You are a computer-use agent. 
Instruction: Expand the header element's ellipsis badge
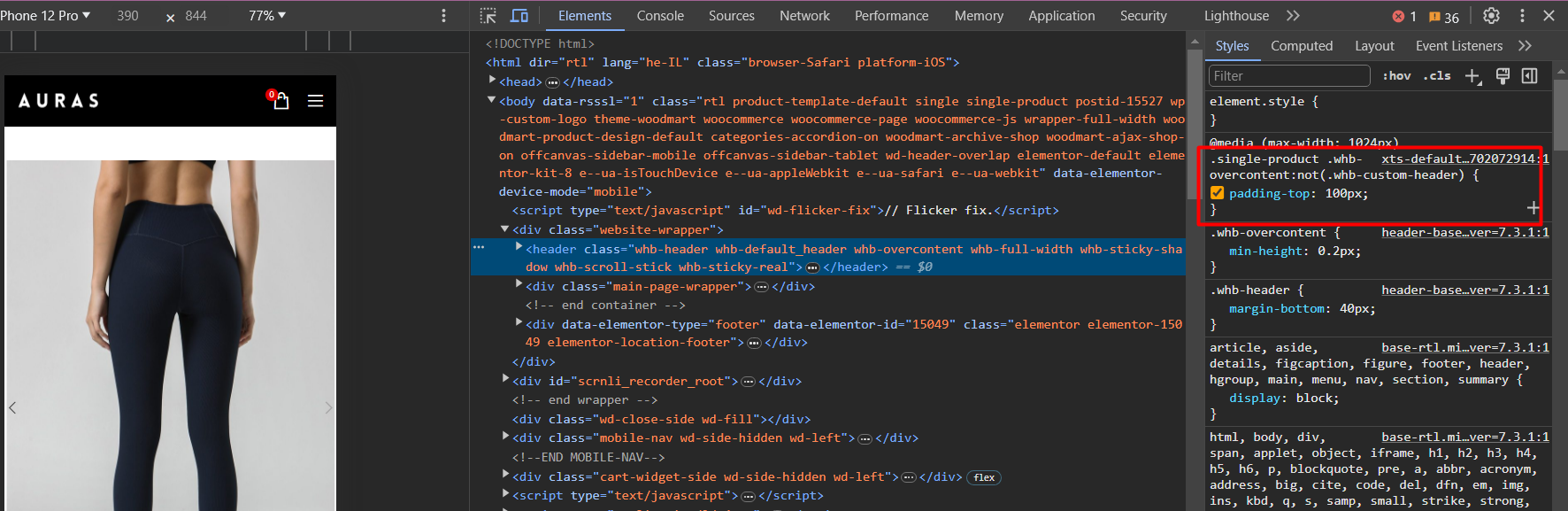(812, 267)
